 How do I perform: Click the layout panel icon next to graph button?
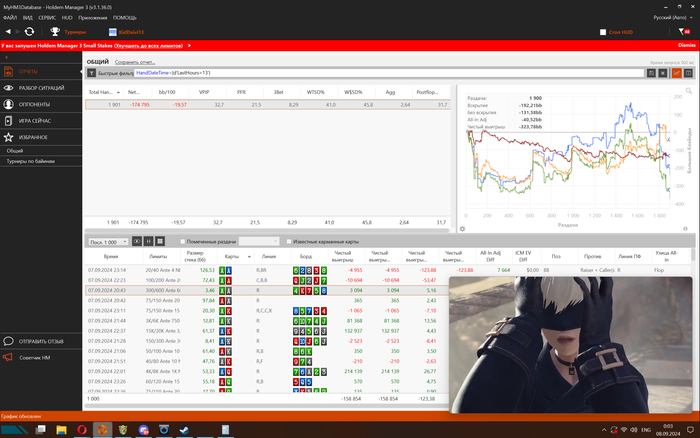point(688,73)
